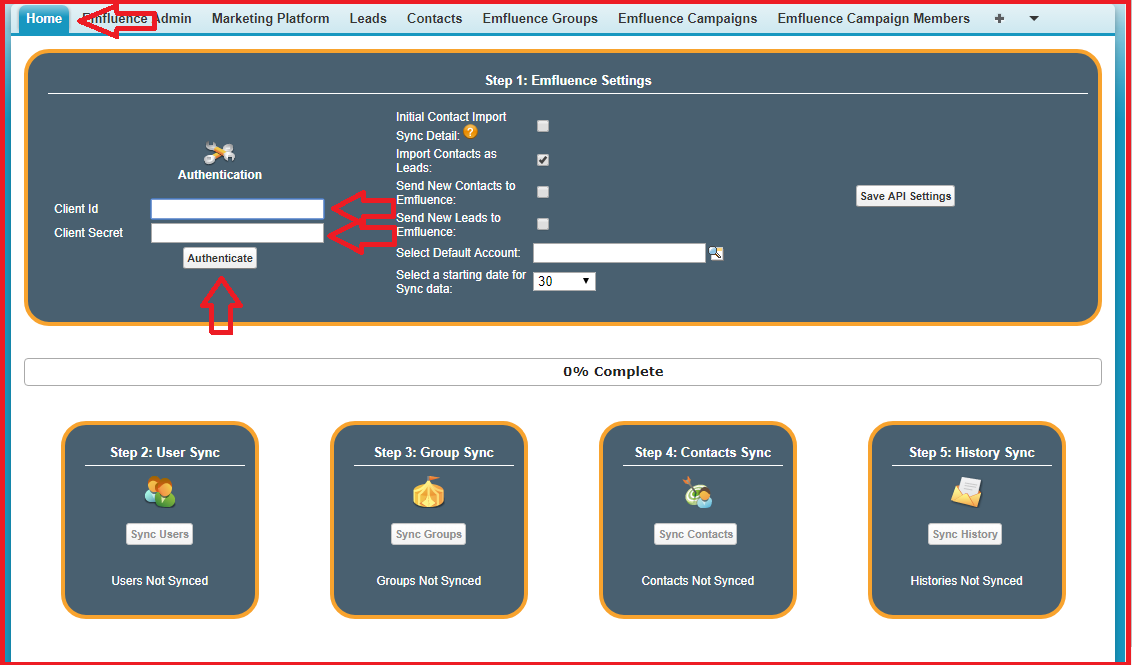Screen dimensions: 1132x665
Task: Enable Initial Contact Import Sync Detail checkbox
Action: click(x=543, y=126)
